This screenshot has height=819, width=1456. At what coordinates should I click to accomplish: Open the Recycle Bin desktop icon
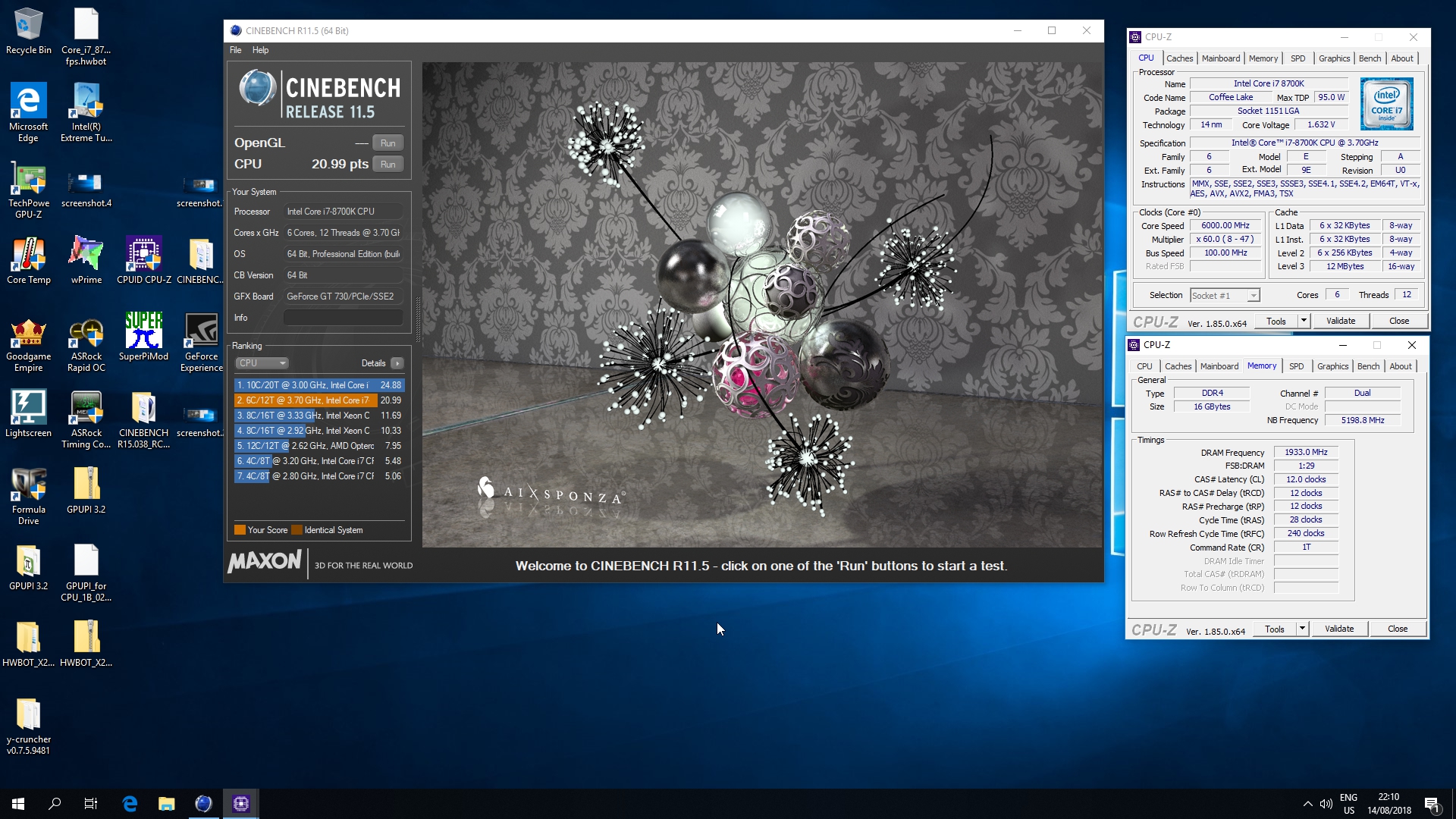[x=28, y=31]
